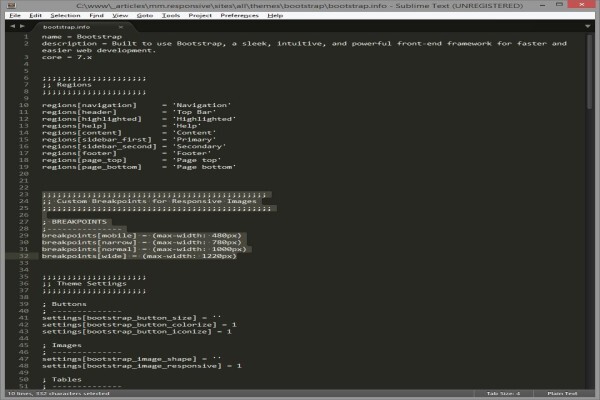Click the '; Images' comment line
Viewport: 600px width, 400px height.
pos(62,346)
